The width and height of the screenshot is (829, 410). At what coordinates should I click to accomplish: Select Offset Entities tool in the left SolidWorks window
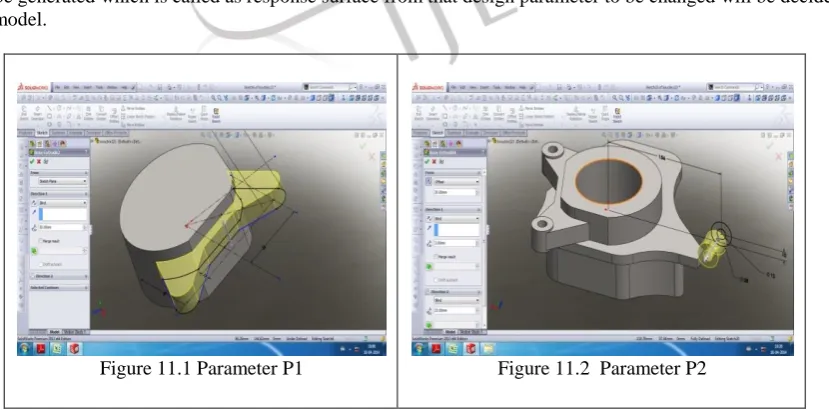tap(114, 116)
